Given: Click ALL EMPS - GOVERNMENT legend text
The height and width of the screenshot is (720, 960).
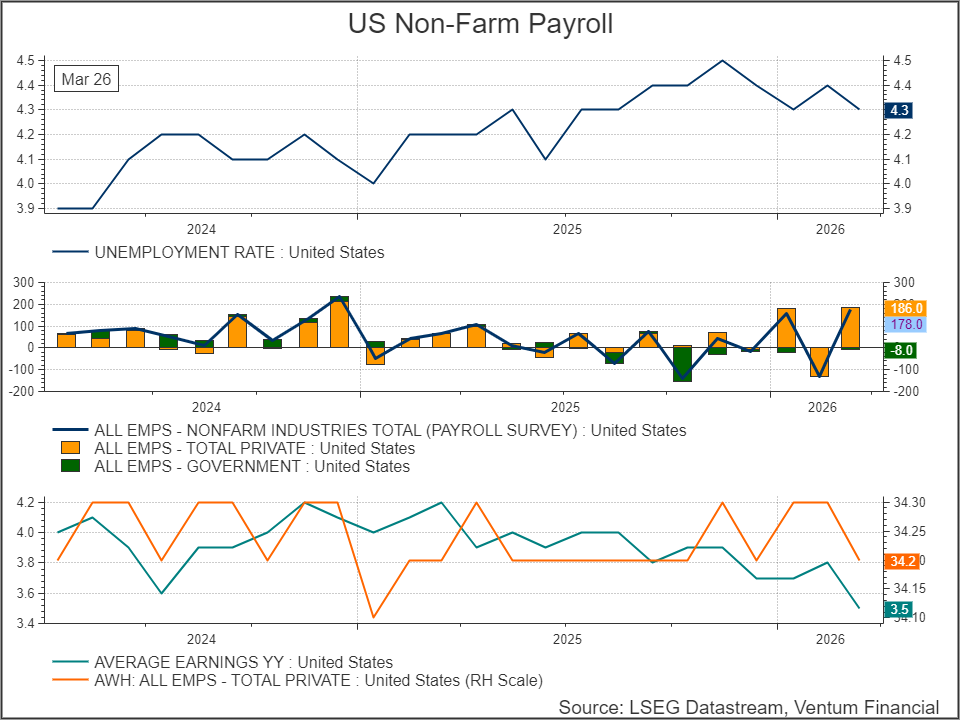Looking at the screenshot, I should (252, 466).
